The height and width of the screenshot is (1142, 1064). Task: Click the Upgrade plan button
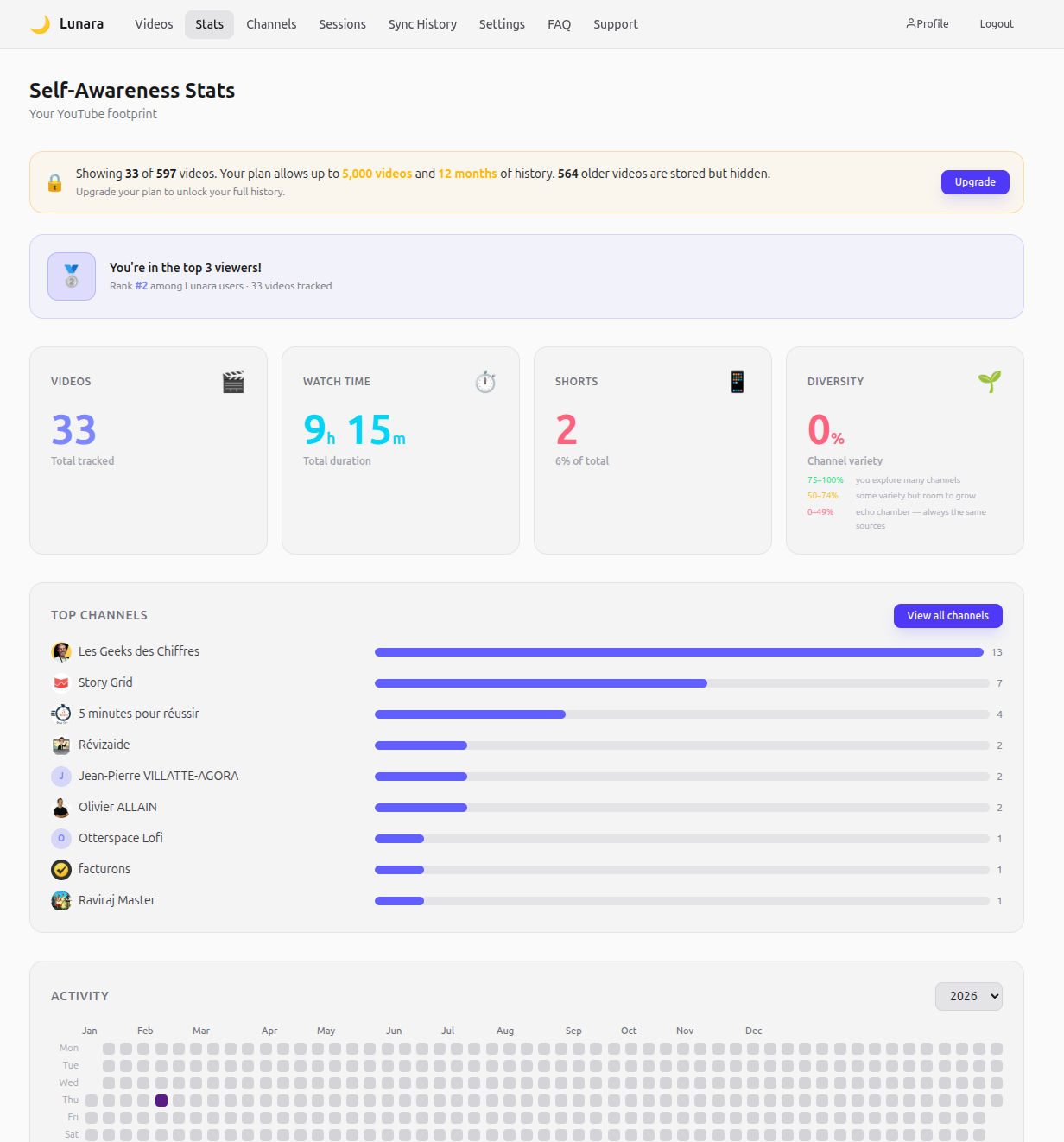click(975, 182)
